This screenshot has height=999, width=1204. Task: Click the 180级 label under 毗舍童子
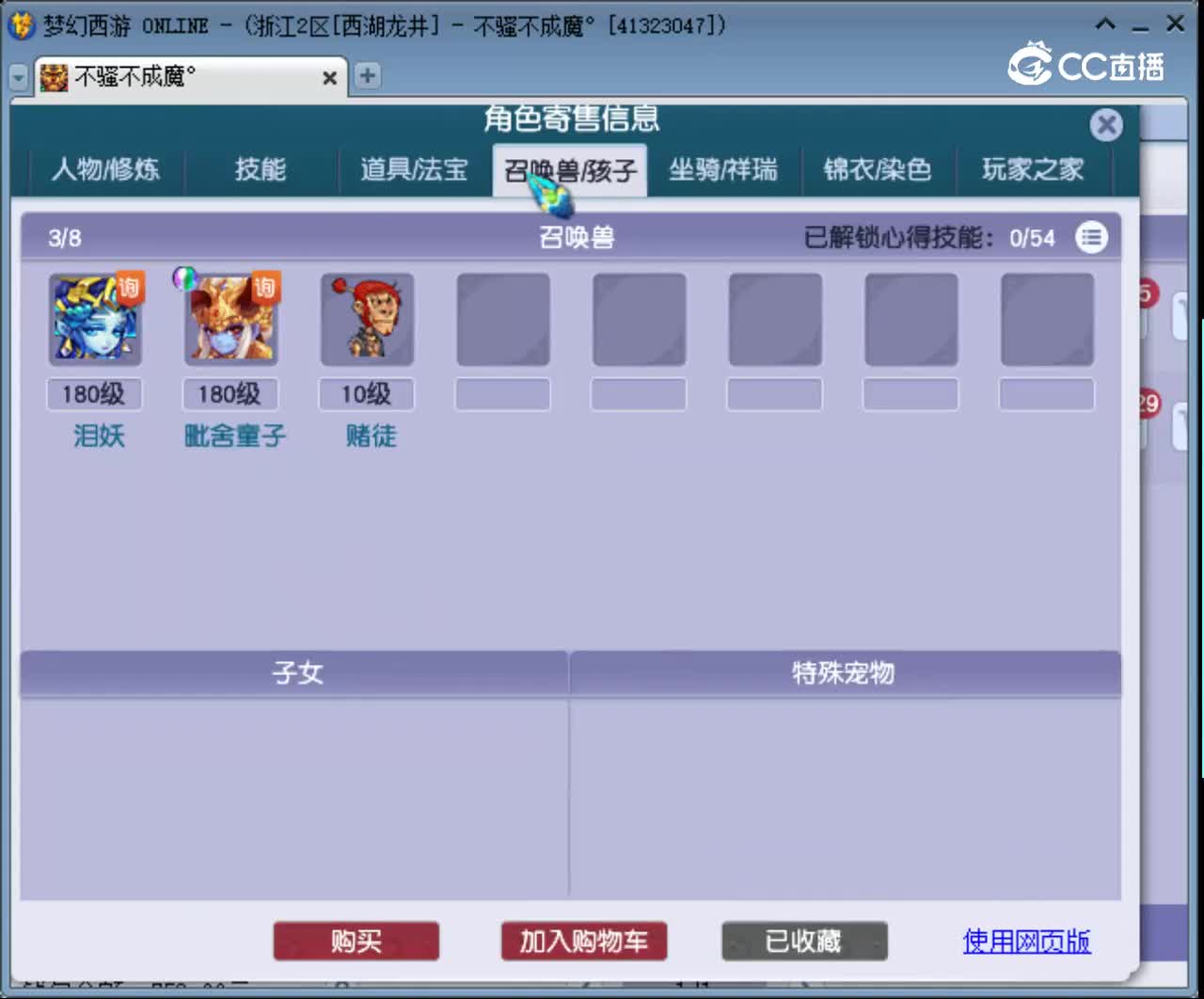pyautogui.click(x=230, y=393)
